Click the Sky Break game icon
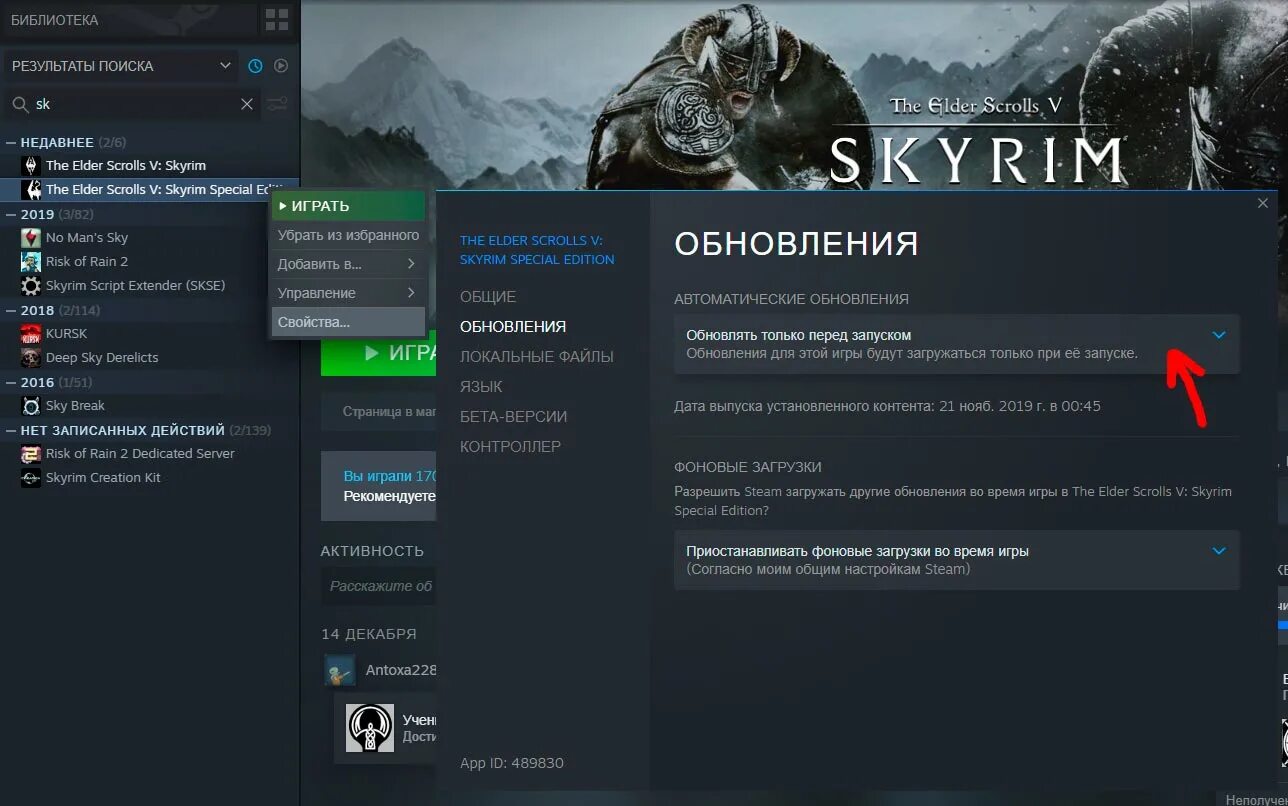 tap(31, 405)
